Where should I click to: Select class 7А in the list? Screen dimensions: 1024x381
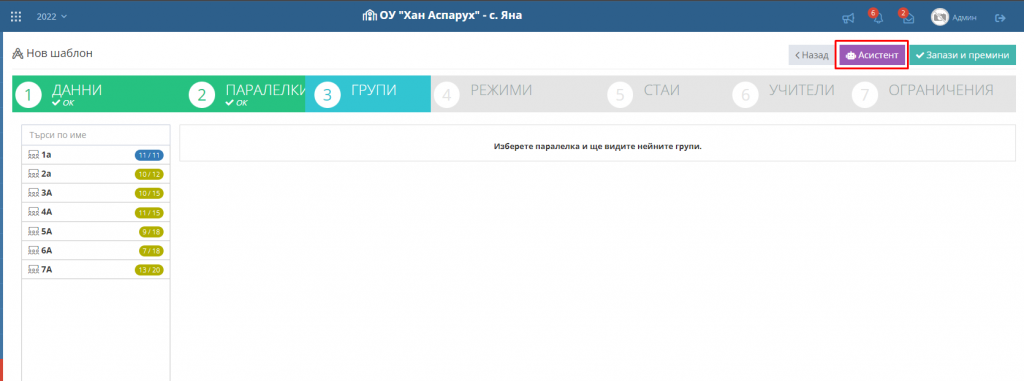[96, 269]
